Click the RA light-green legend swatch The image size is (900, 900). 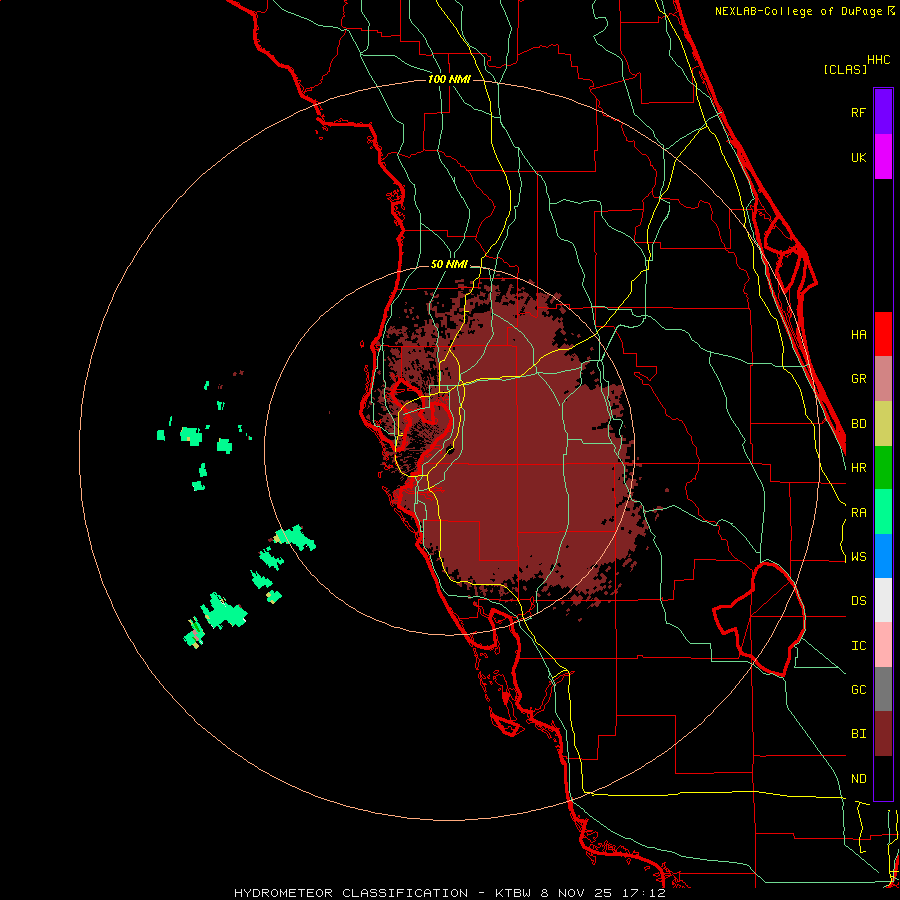coord(883,512)
